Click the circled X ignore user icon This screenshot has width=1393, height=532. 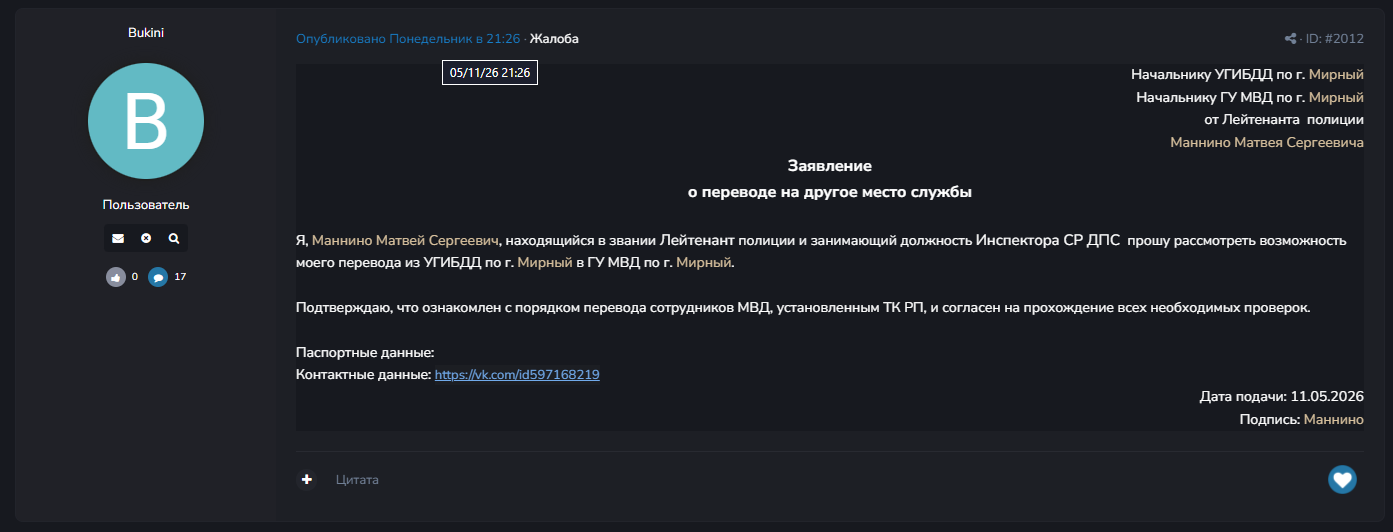(146, 238)
